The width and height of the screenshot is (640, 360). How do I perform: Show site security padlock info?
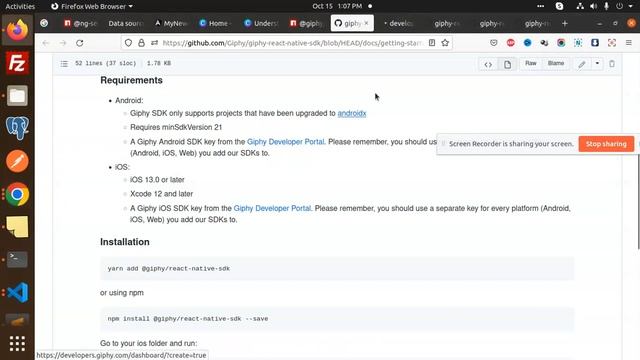point(141,43)
